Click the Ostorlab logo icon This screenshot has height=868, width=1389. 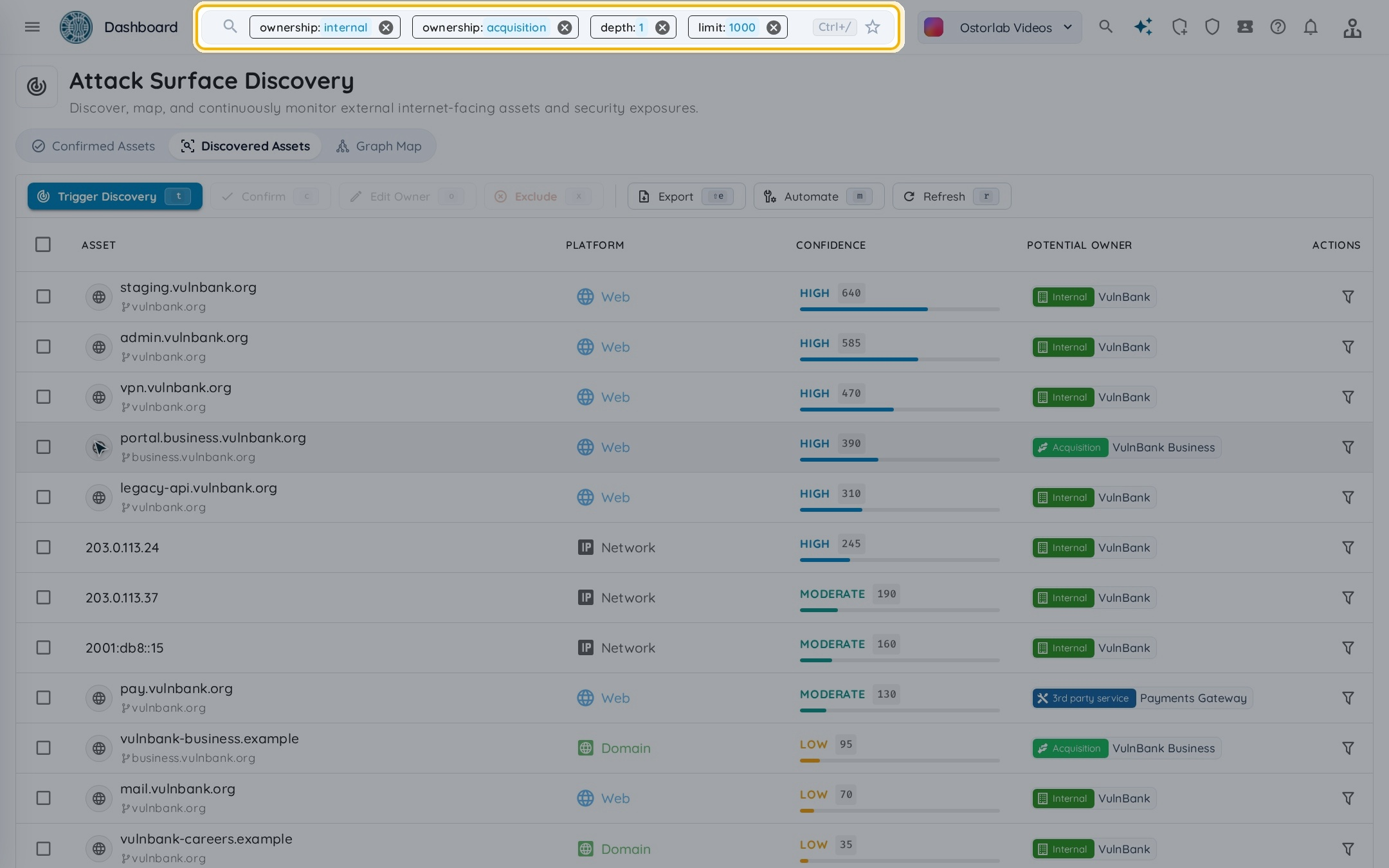tap(76, 27)
